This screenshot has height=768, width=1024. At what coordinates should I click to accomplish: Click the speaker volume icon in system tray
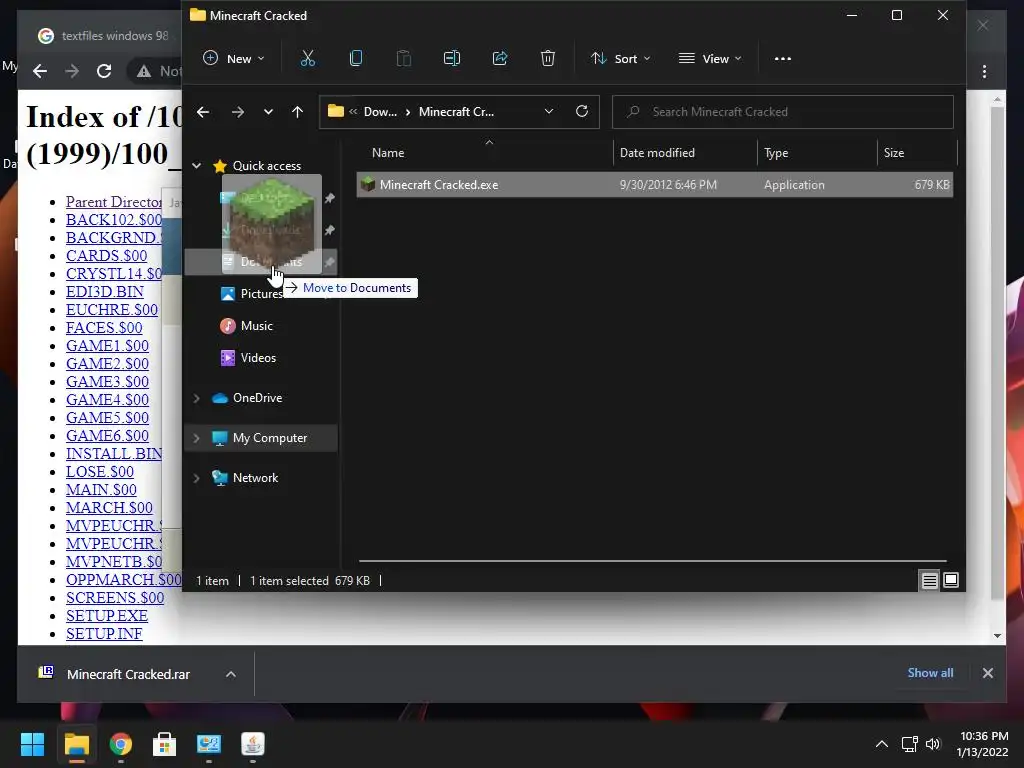pos(933,744)
